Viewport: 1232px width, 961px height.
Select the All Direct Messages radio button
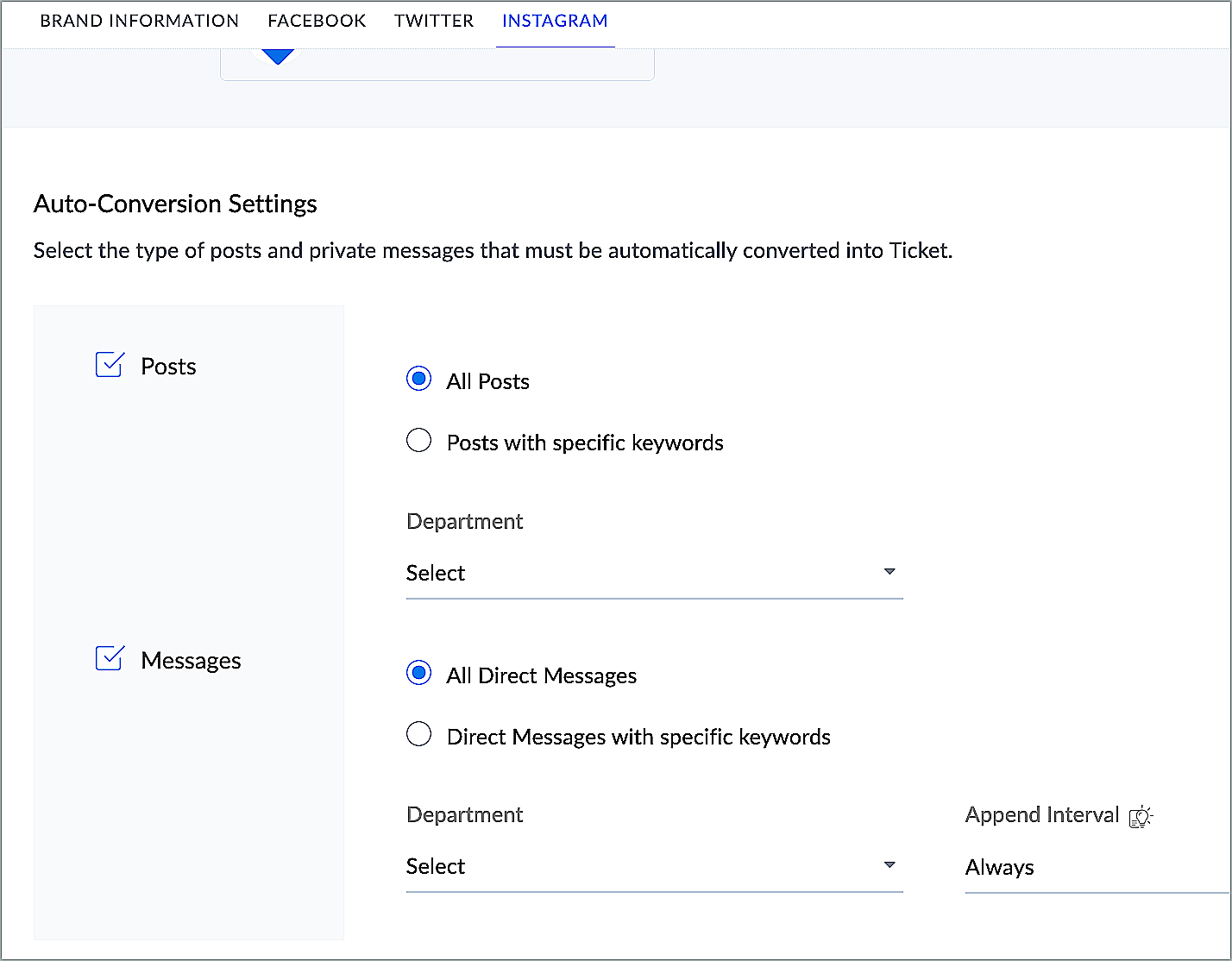(x=419, y=674)
